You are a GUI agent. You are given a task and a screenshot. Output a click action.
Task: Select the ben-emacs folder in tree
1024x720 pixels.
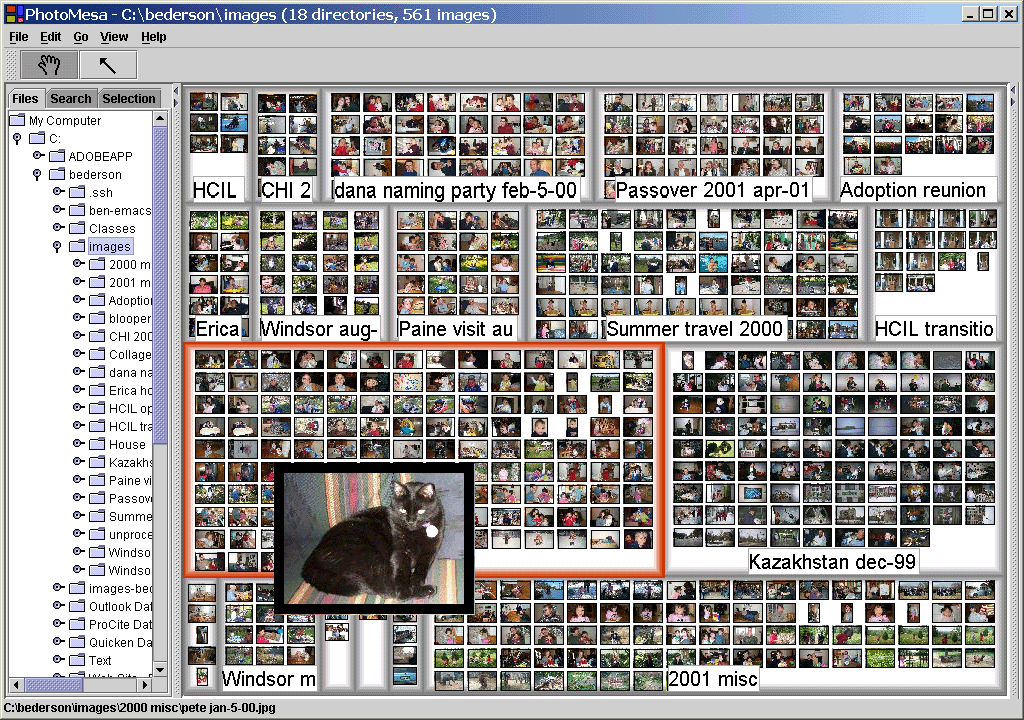pyautogui.click(x=118, y=210)
